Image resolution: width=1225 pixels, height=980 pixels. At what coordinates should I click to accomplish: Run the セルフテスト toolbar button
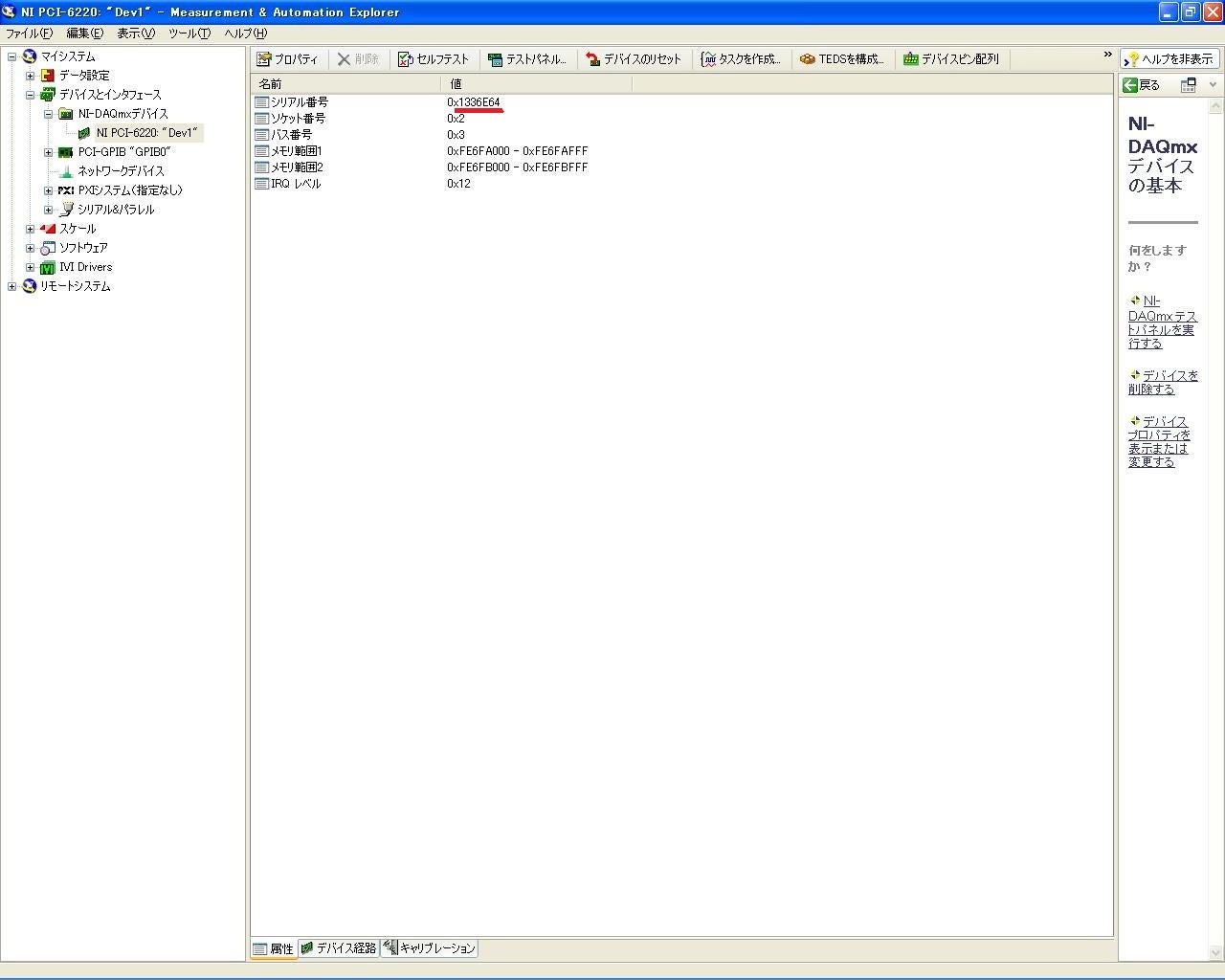coord(434,59)
